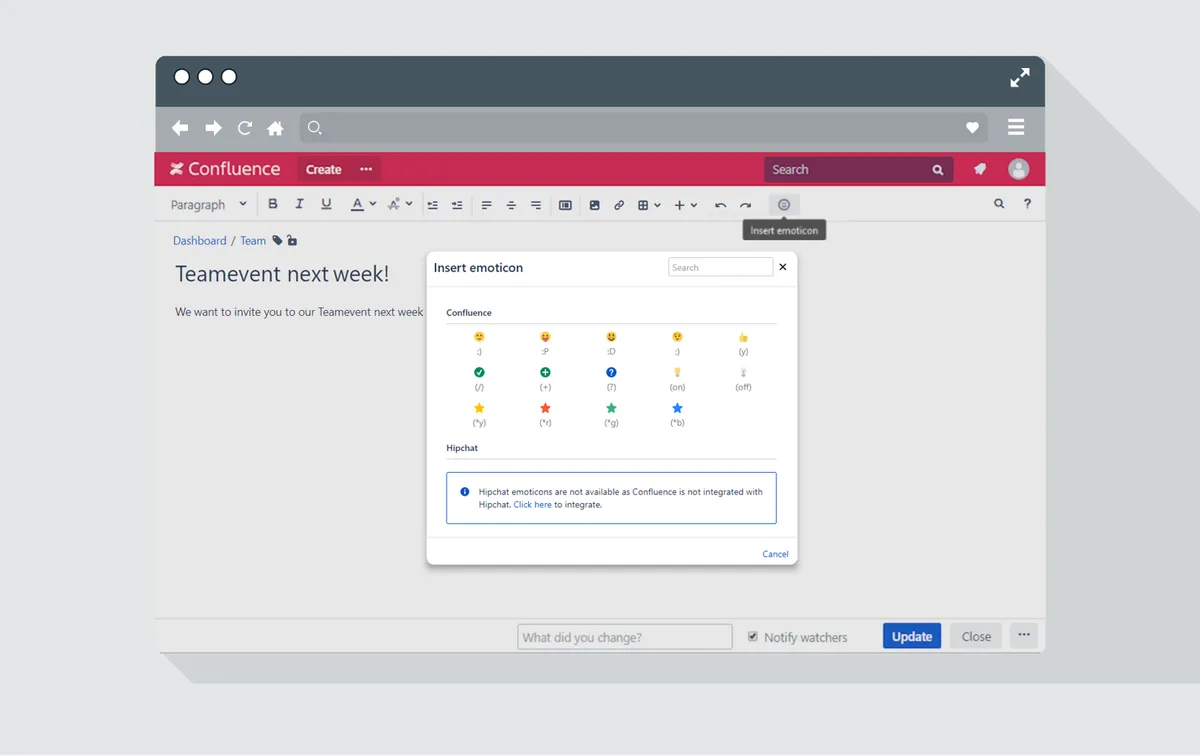Insert an image via the picture icon
Viewport: 1200px width, 756px height.
tap(595, 205)
